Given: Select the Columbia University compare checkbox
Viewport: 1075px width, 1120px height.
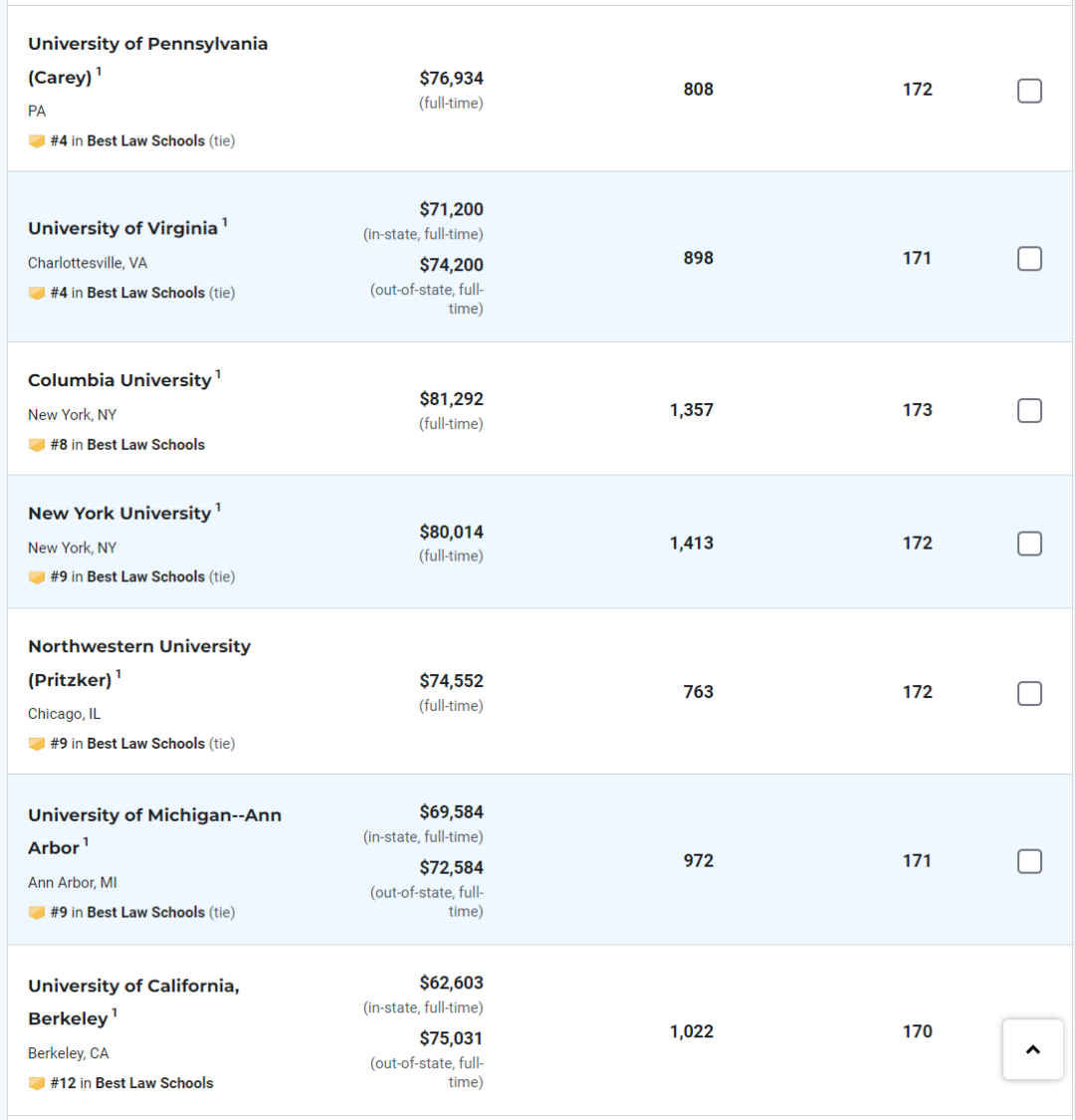Looking at the screenshot, I should tap(1029, 411).
